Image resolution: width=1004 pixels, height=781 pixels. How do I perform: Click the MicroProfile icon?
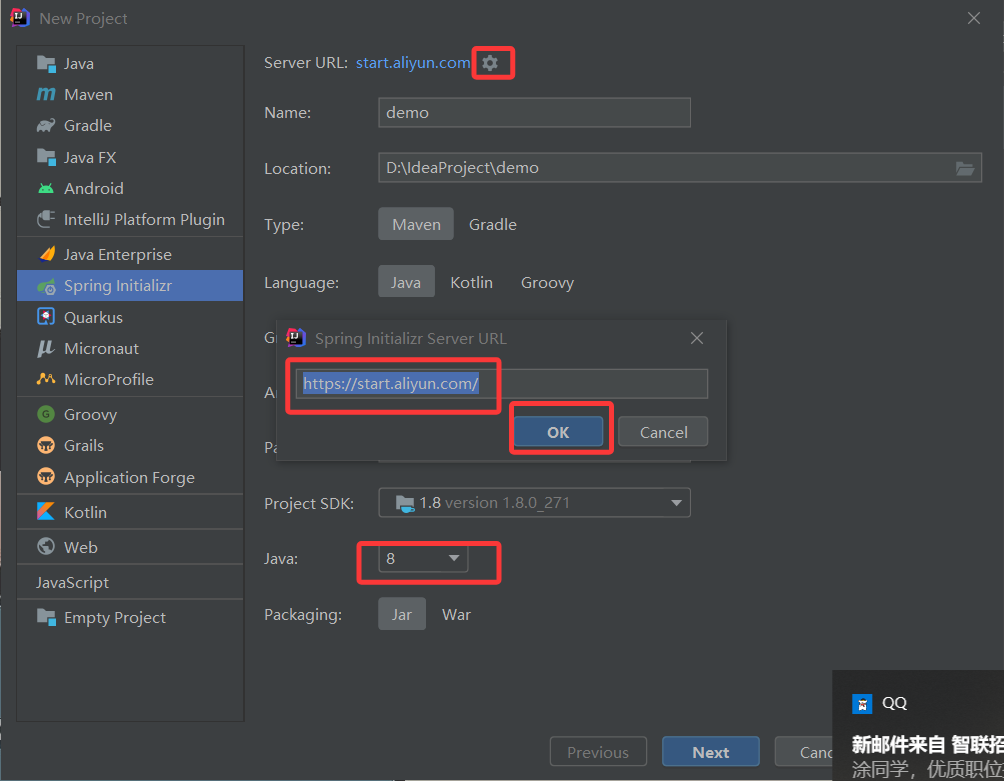pos(46,379)
